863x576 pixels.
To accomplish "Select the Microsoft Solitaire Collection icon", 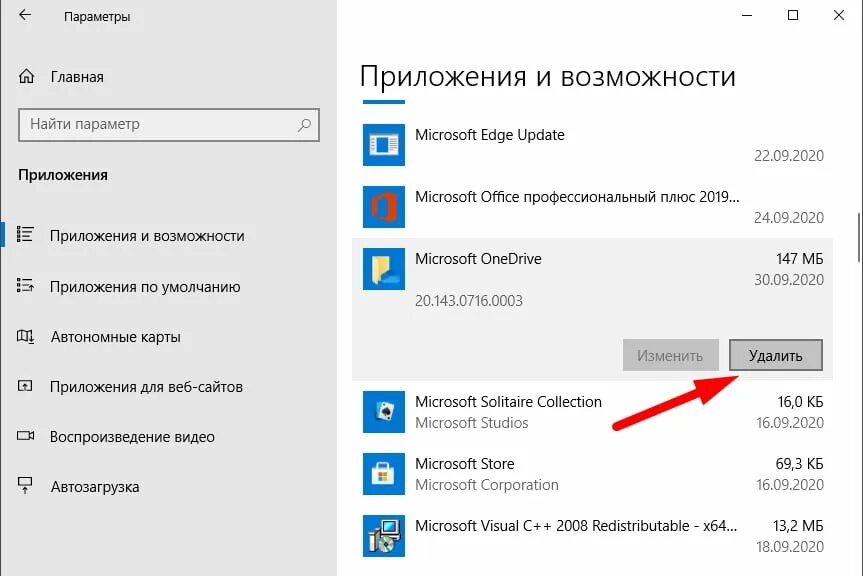I will click(384, 412).
